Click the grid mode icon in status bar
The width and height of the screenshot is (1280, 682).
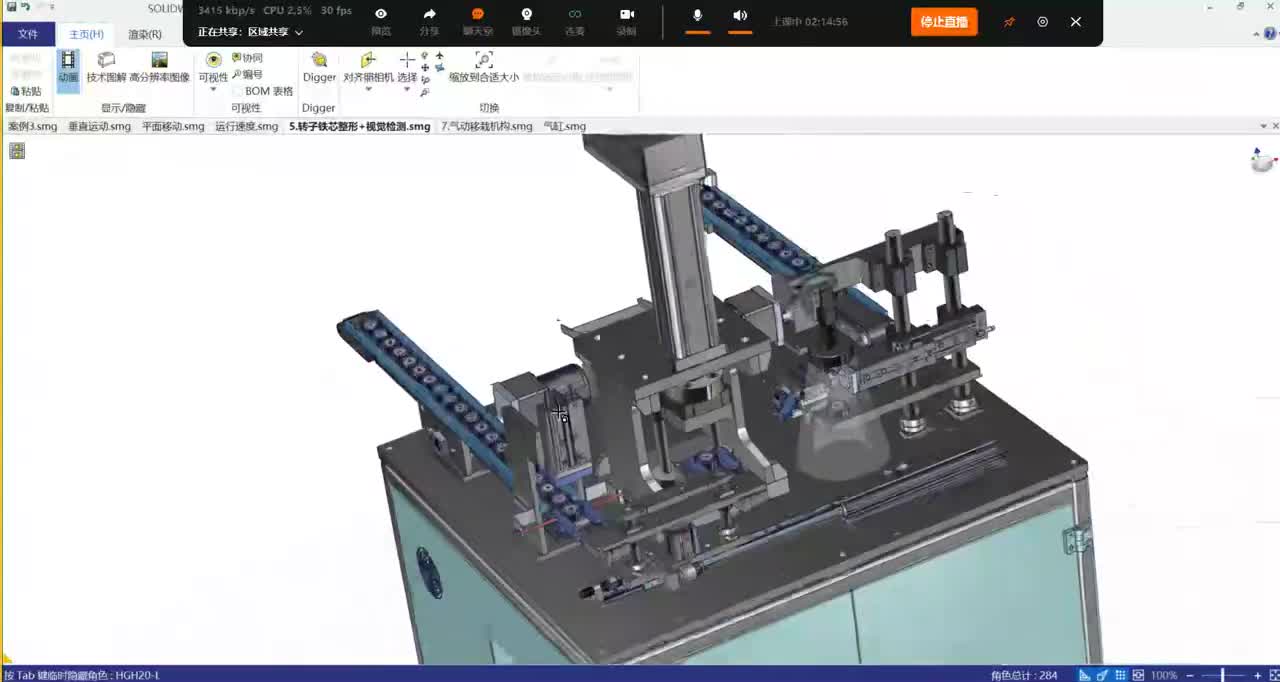pos(1120,675)
